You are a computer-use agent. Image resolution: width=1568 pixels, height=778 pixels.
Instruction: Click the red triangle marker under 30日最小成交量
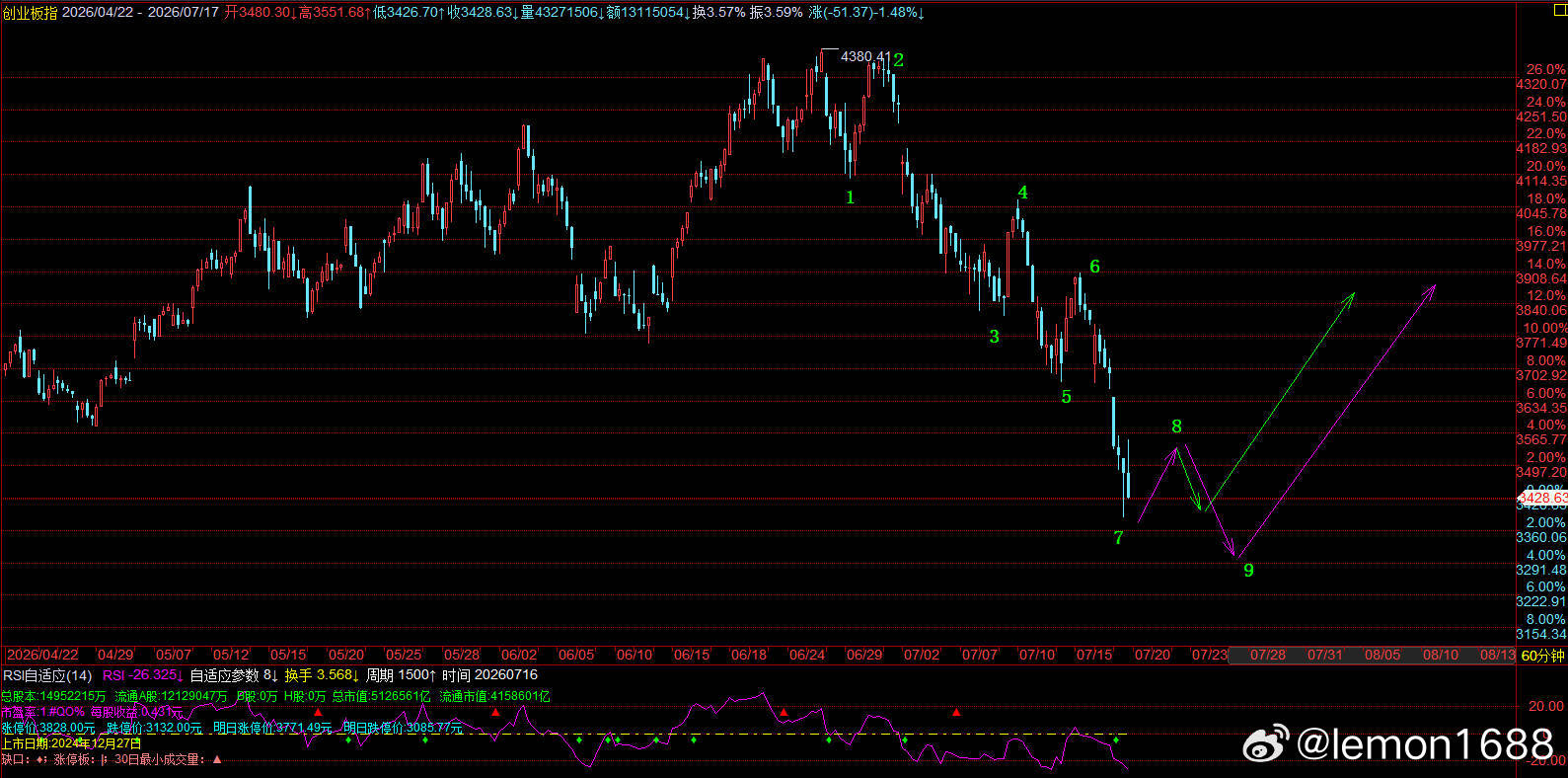(217, 759)
